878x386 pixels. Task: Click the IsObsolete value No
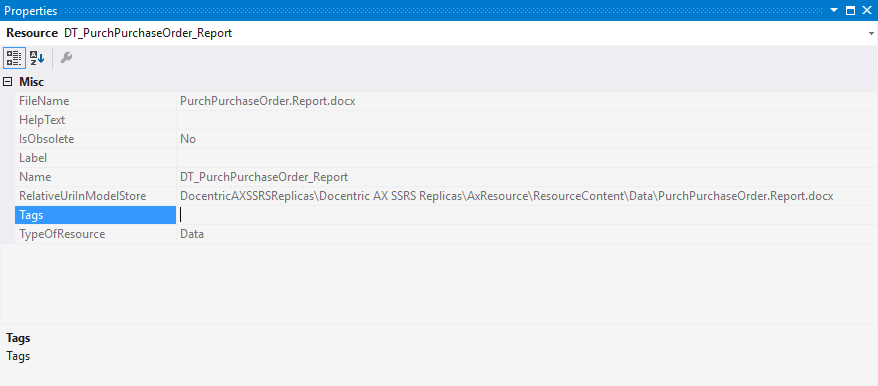188,139
